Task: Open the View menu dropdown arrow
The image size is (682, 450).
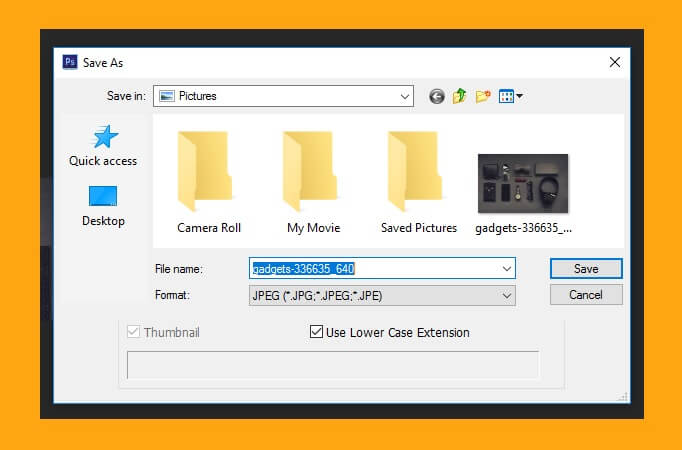Action: pos(519,96)
